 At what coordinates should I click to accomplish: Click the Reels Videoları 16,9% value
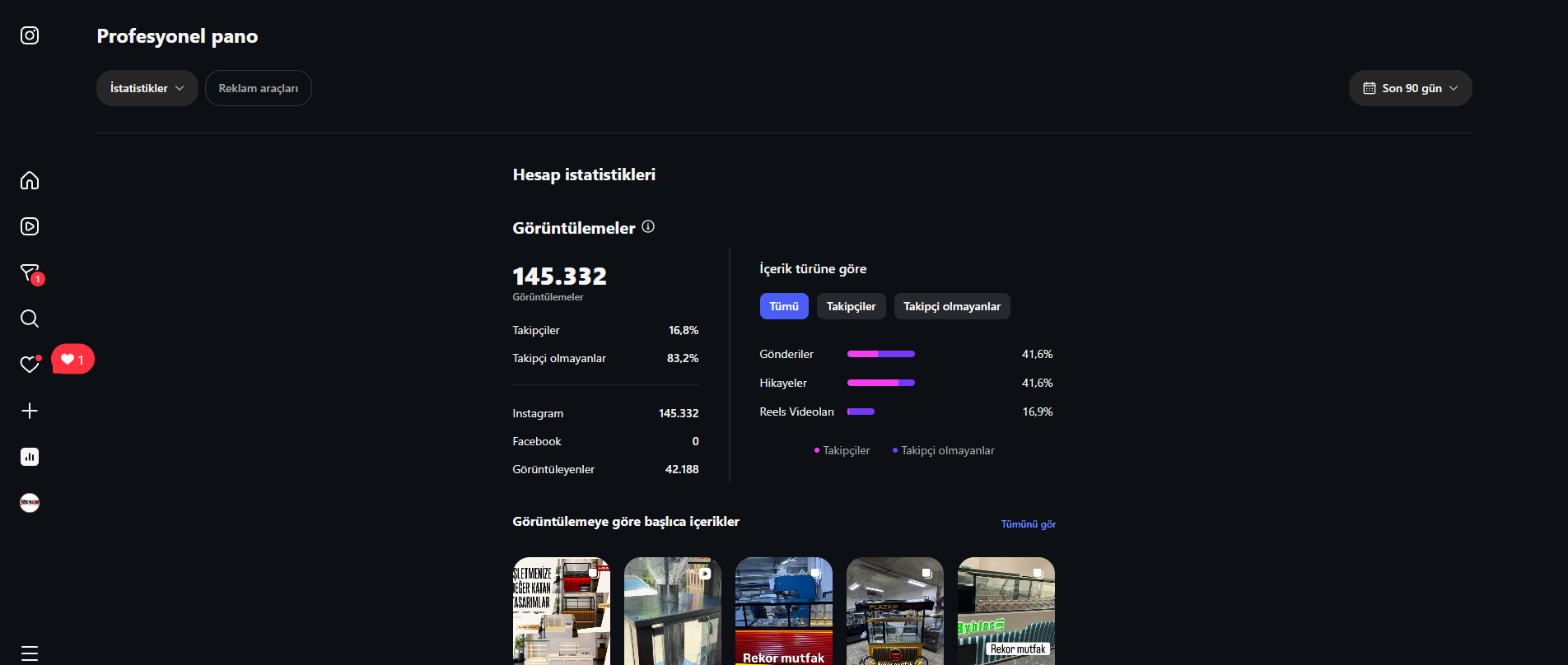(1038, 412)
